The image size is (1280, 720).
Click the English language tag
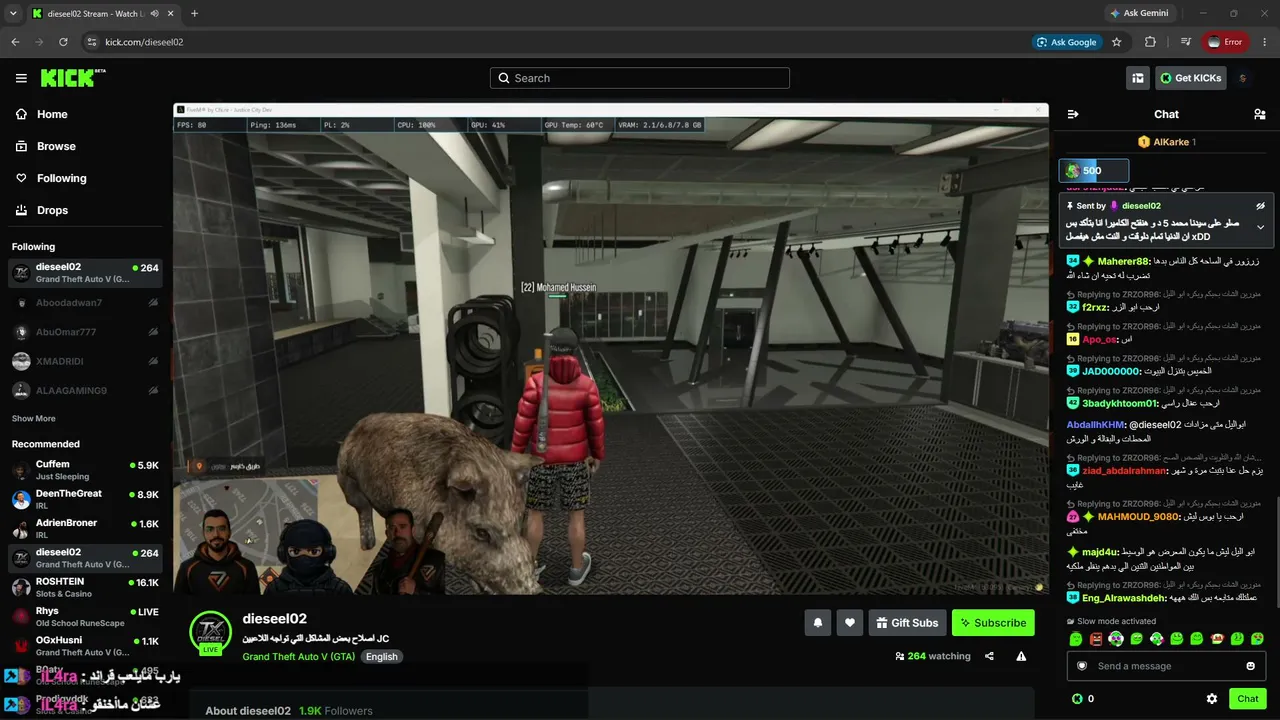click(x=381, y=657)
